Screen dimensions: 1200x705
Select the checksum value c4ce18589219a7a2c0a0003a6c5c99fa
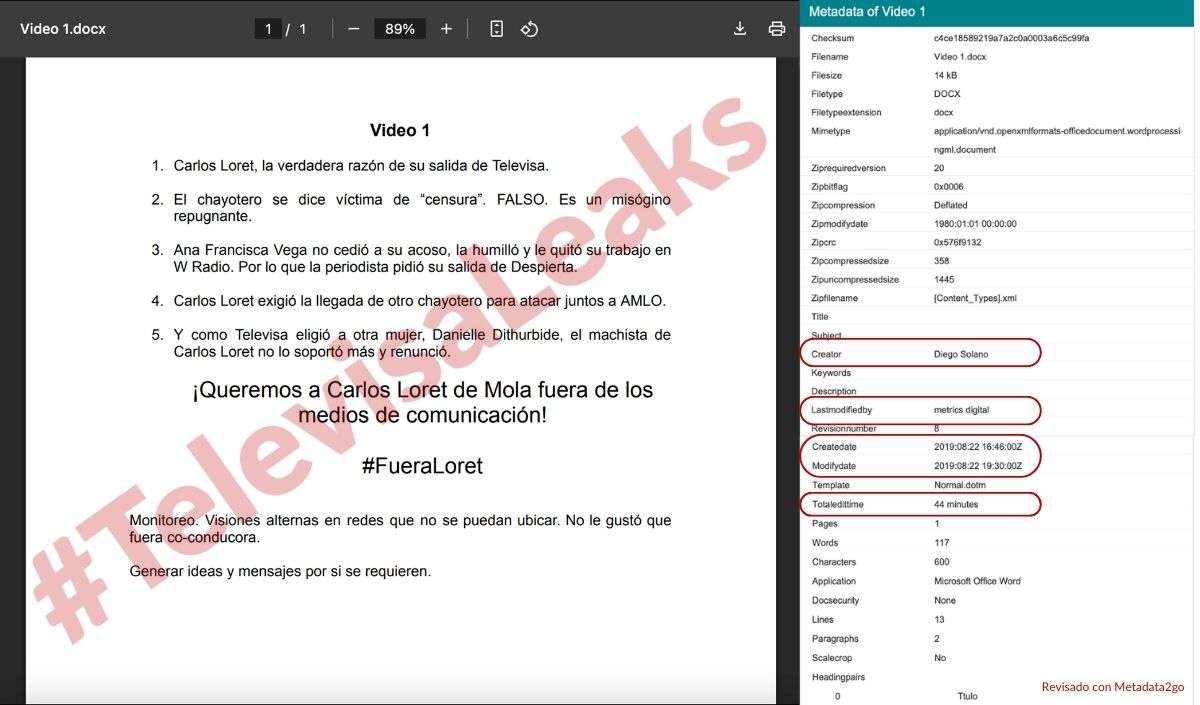point(1011,38)
